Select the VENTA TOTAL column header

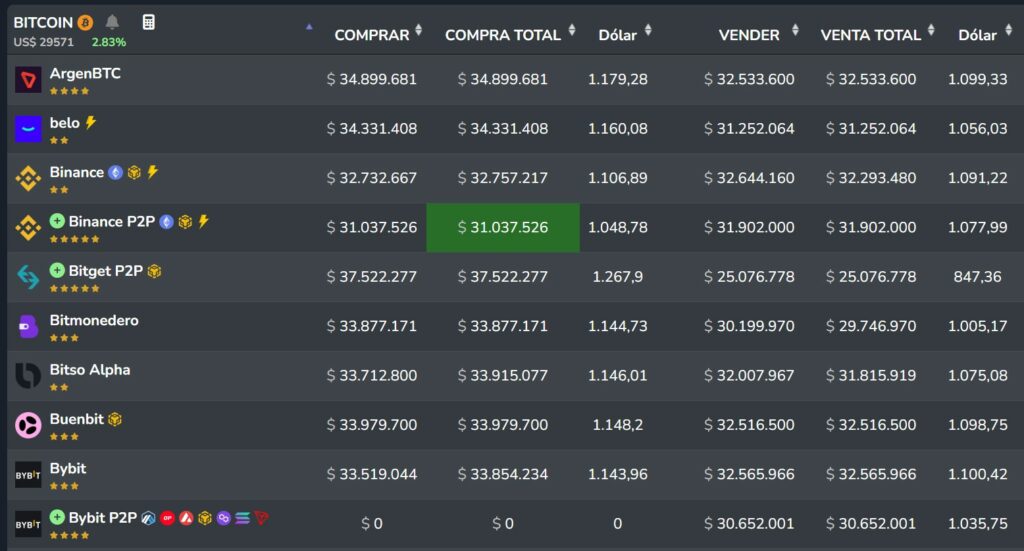[870, 35]
